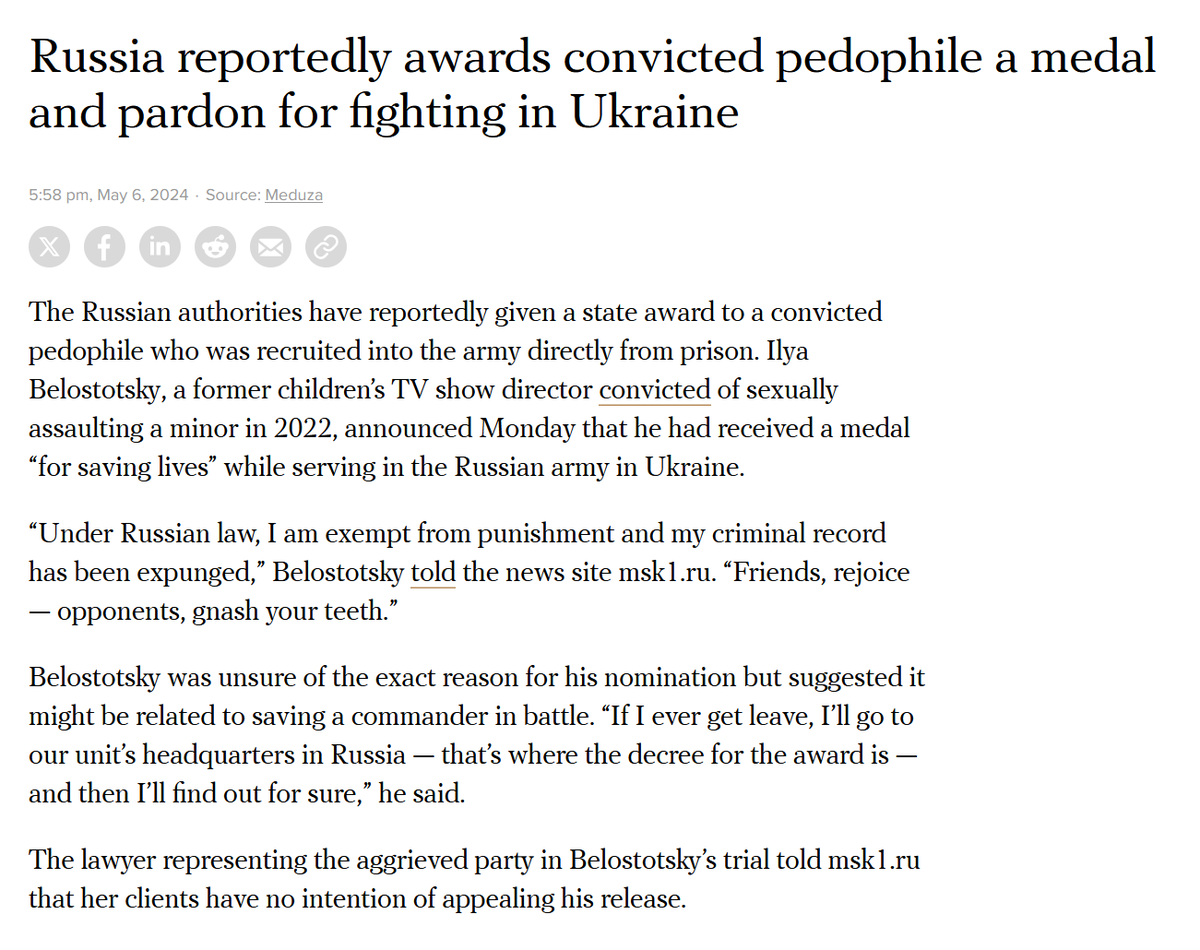Share the article via email icon
Viewport: 1200px width, 950px height.
270,247
